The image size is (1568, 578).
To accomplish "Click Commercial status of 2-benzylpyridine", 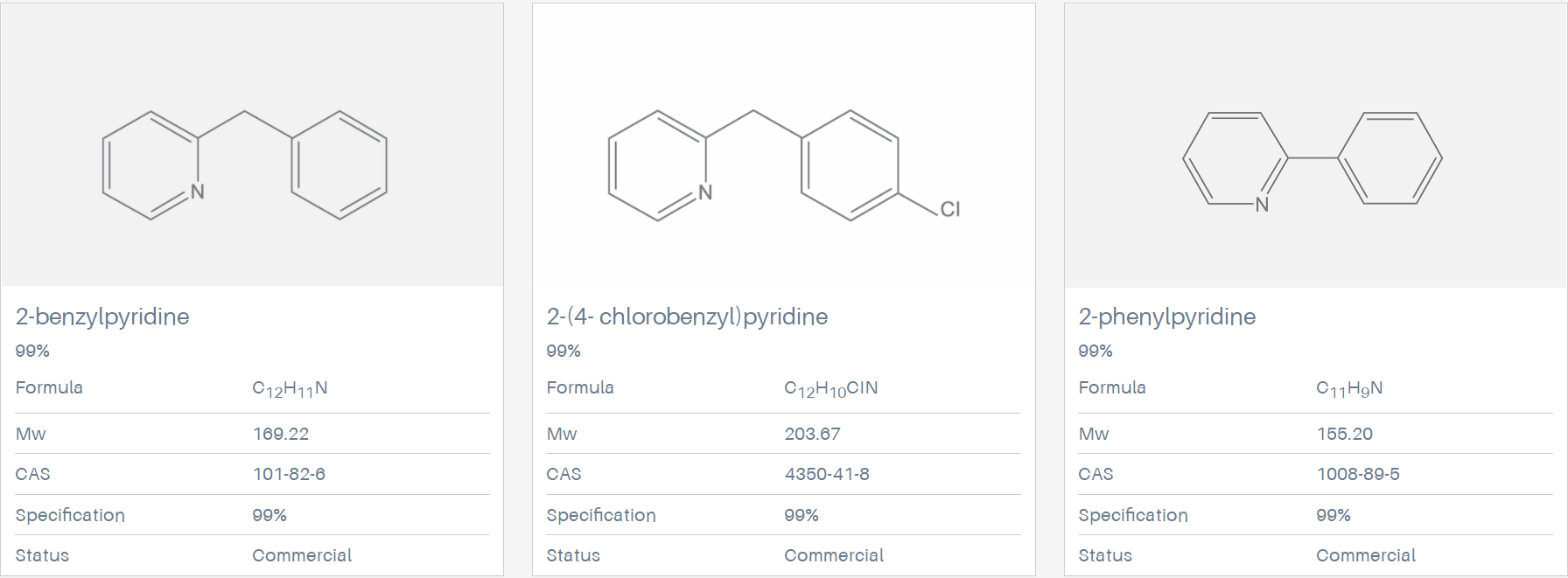I will 302,555.
